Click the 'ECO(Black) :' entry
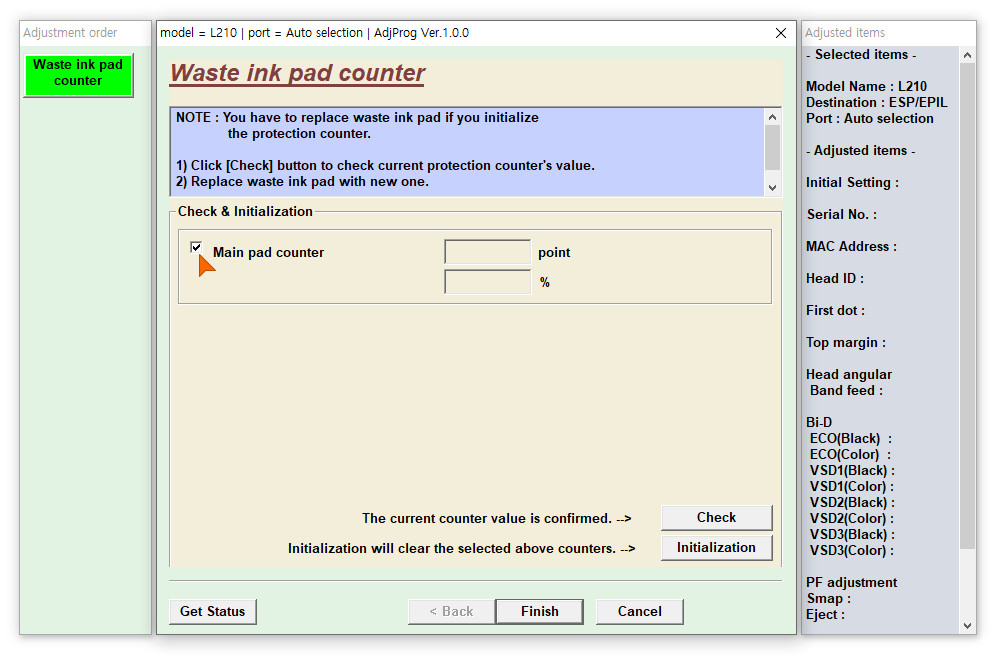993x656 pixels. [x=851, y=438]
